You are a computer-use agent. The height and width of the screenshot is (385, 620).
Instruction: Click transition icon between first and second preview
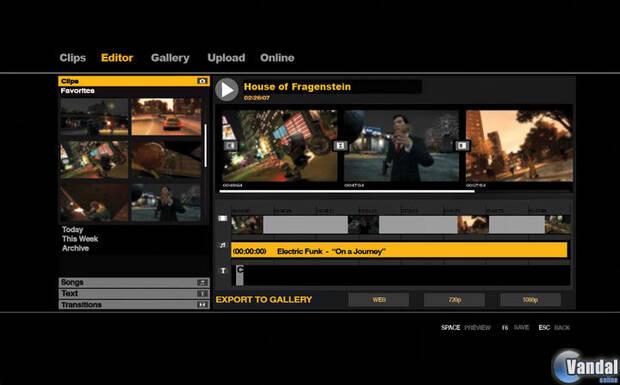coord(340,146)
